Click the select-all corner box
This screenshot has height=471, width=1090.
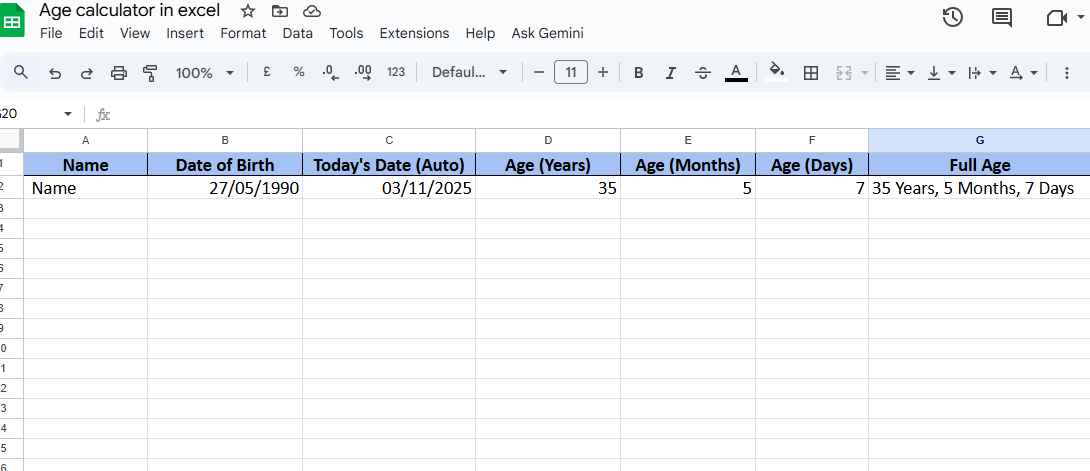tap(12, 140)
